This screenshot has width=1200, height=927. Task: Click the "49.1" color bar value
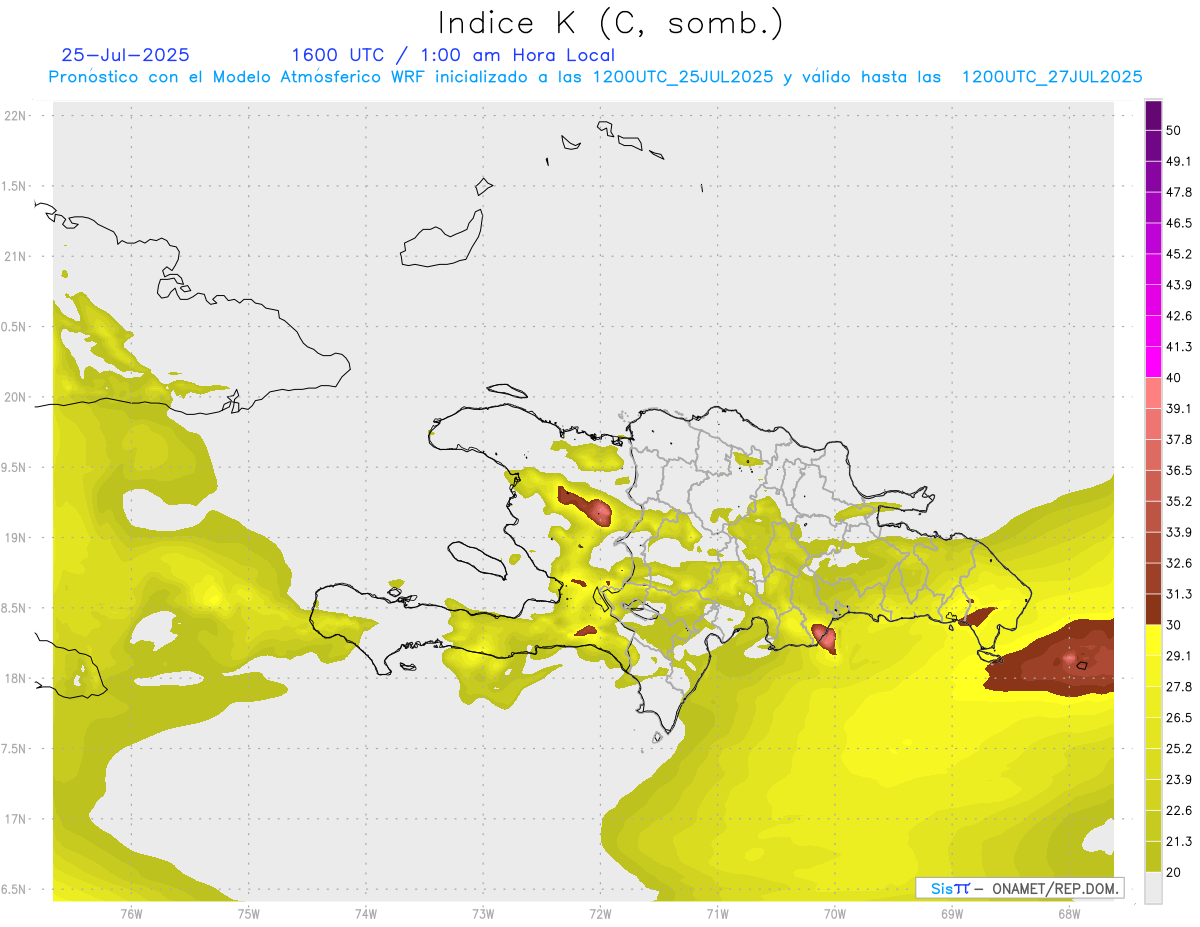tap(1179, 161)
